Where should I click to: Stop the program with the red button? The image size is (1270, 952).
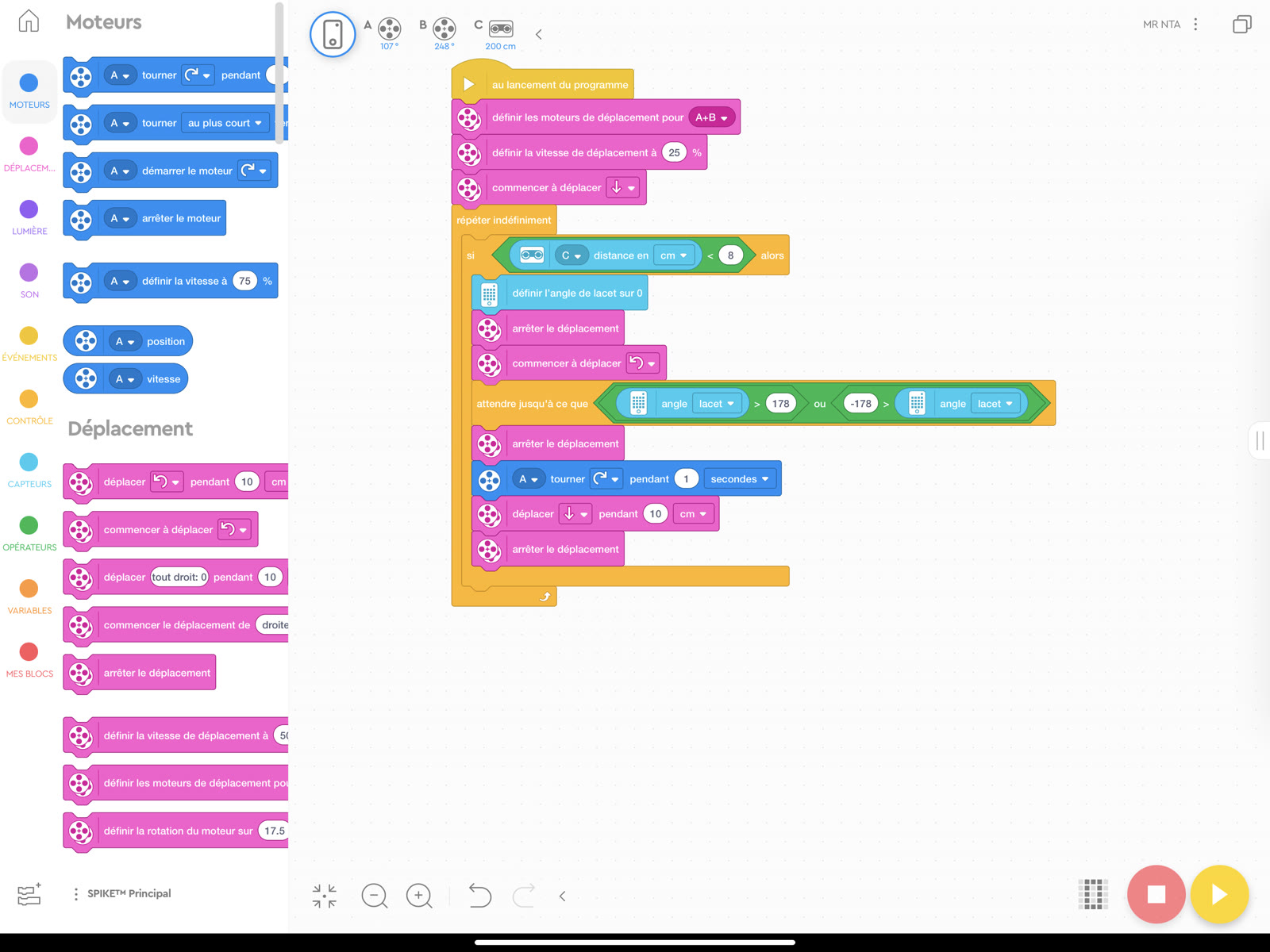(1156, 894)
